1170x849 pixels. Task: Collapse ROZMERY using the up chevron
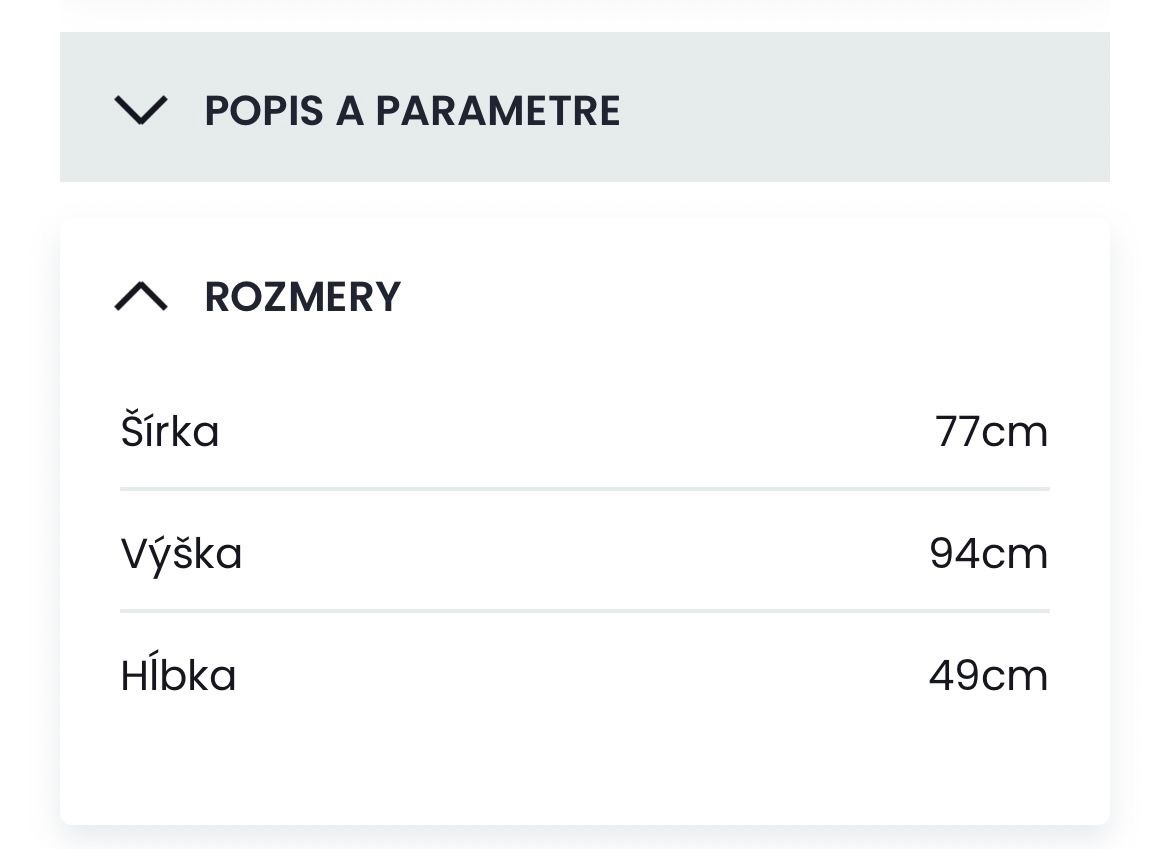pyautogui.click(x=141, y=297)
